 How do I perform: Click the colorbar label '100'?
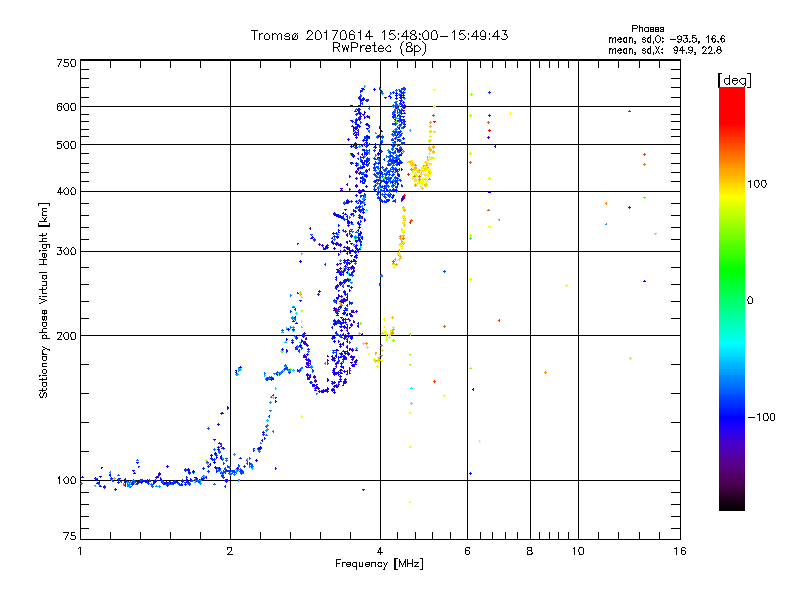[757, 184]
